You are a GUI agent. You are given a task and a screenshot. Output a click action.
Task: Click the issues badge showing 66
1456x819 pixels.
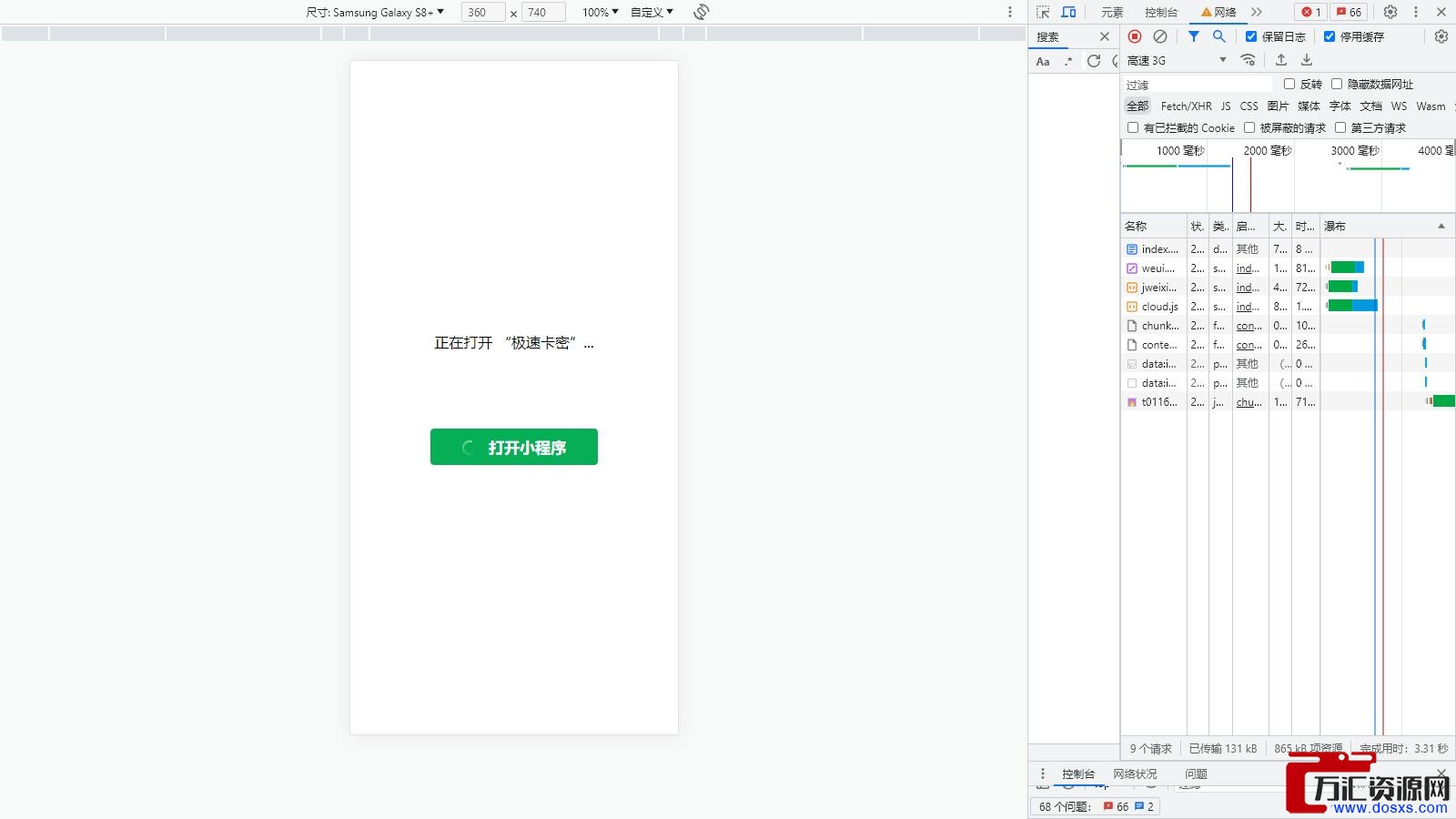(x=1349, y=12)
